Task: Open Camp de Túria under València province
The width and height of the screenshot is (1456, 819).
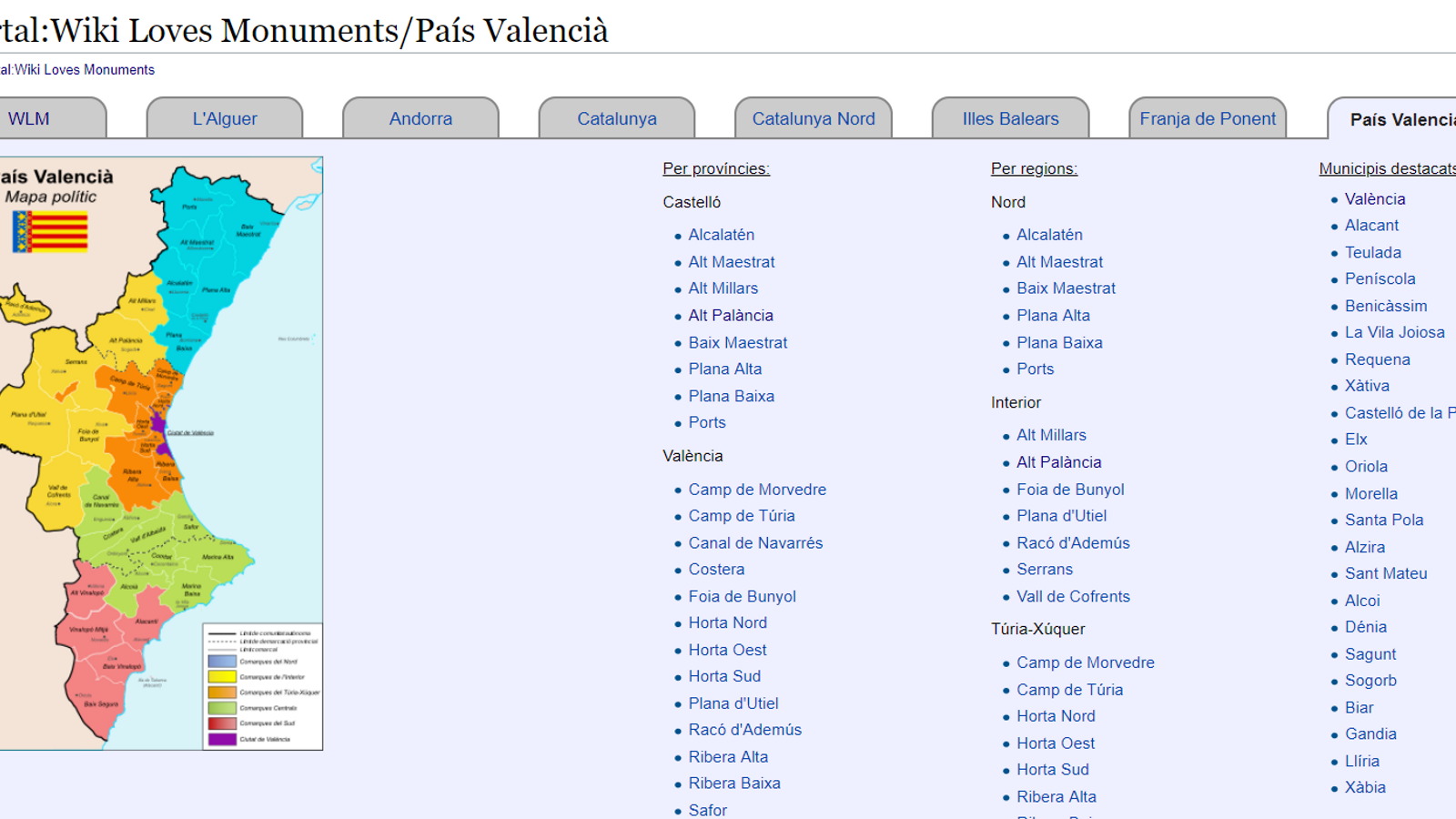Action: click(742, 516)
